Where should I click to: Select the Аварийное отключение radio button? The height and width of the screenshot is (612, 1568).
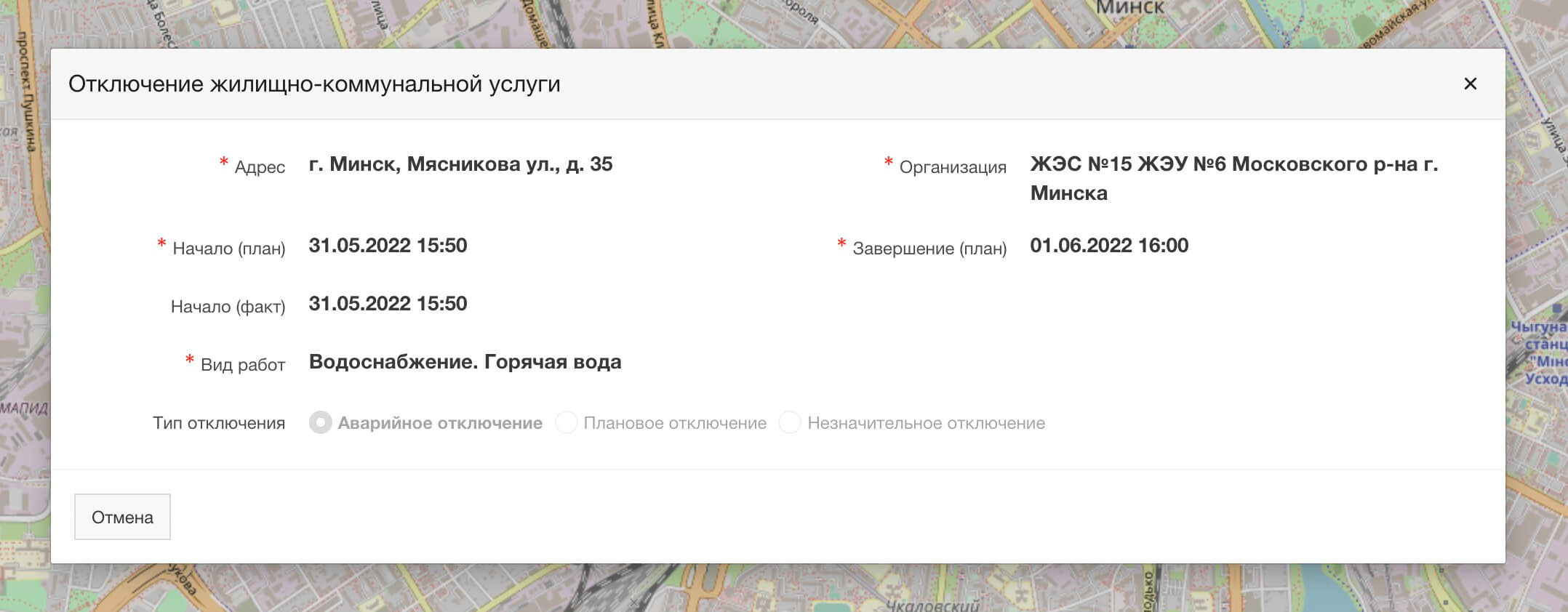pyautogui.click(x=321, y=423)
